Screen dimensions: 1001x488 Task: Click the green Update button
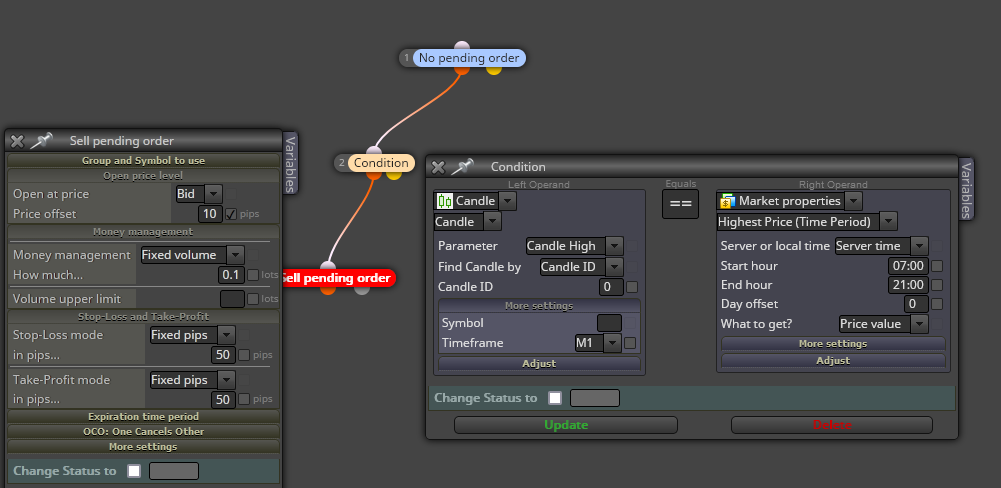(x=566, y=425)
